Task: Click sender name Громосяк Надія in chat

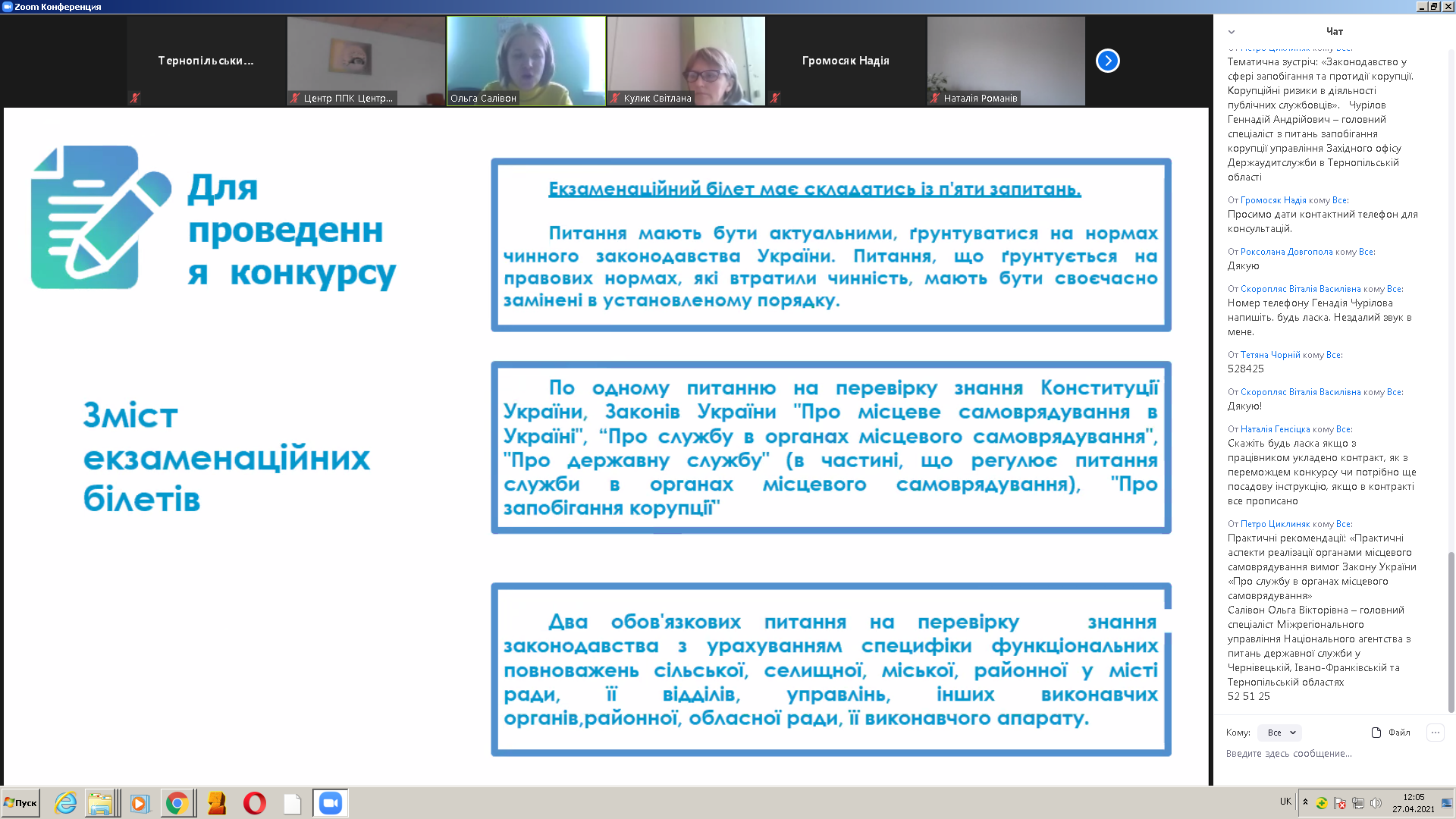Action: [x=1273, y=200]
